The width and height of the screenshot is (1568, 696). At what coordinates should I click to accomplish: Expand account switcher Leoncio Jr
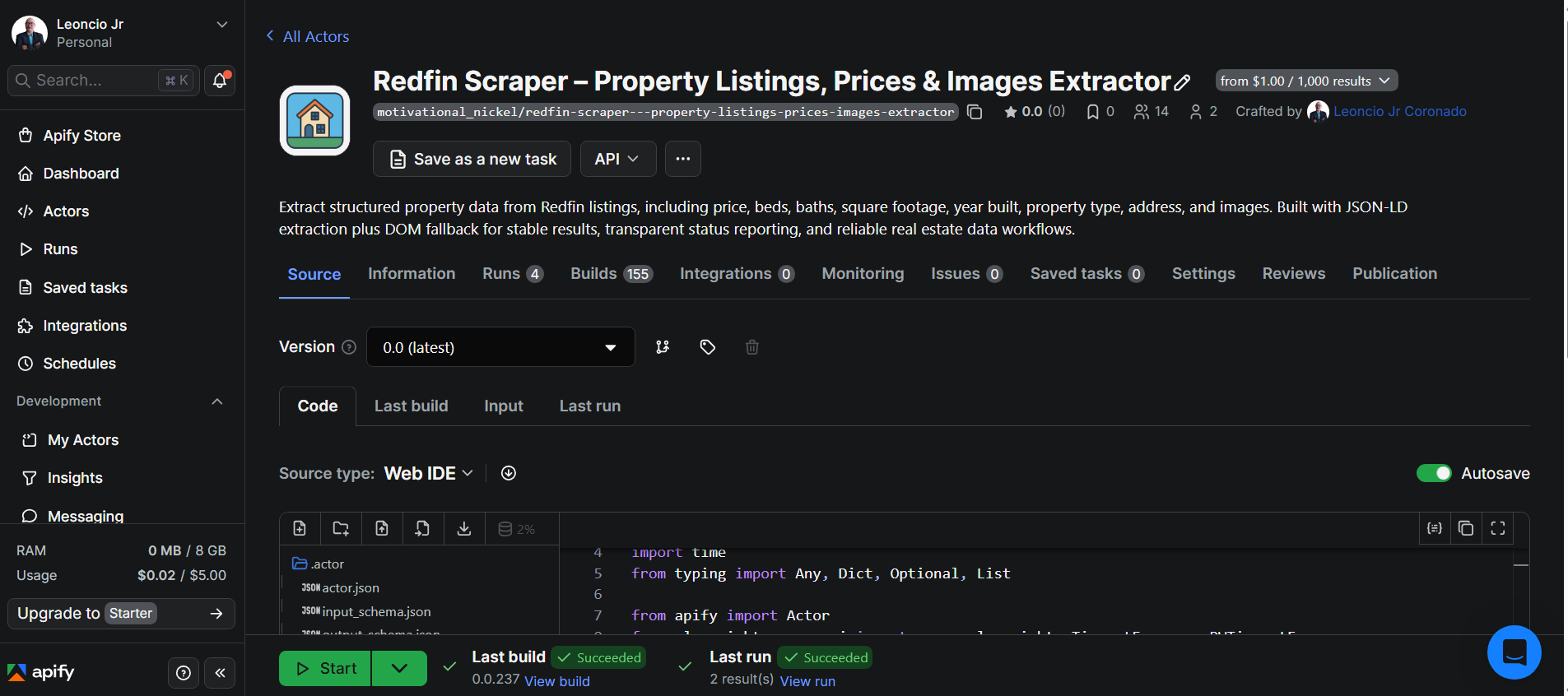coord(221,25)
